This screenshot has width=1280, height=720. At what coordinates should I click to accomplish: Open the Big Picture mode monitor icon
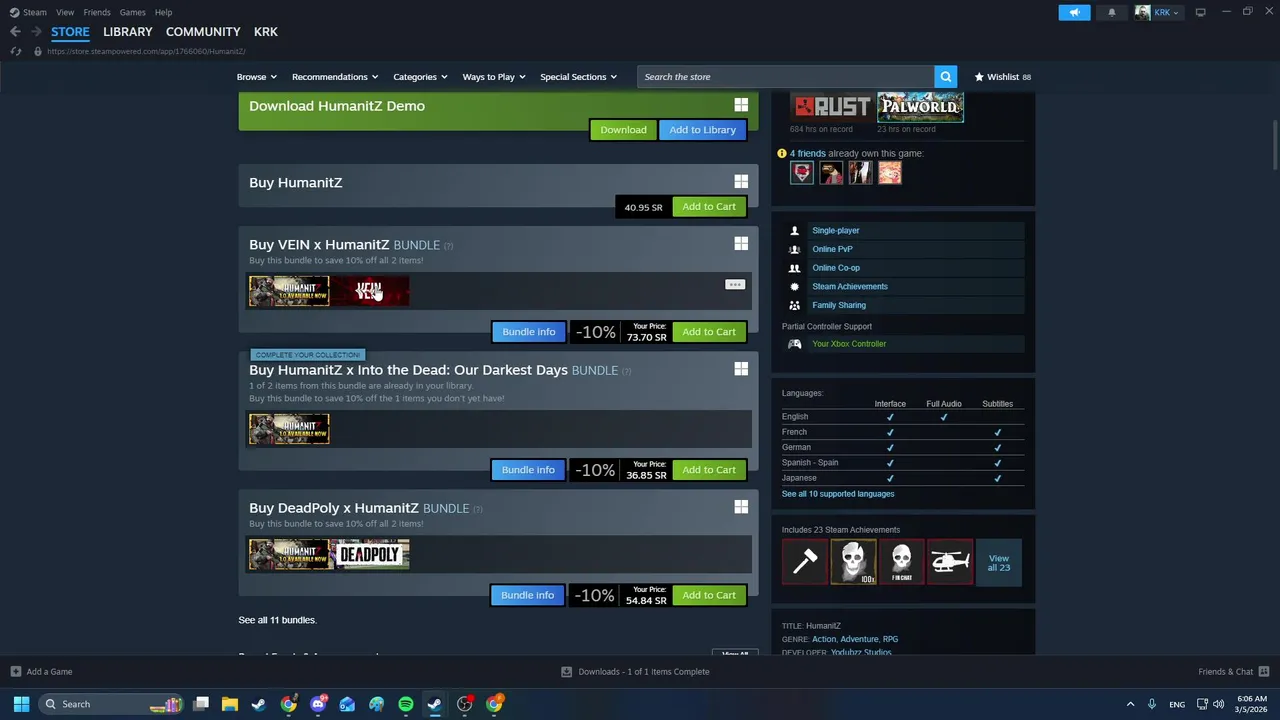click(x=1200, y=12)
